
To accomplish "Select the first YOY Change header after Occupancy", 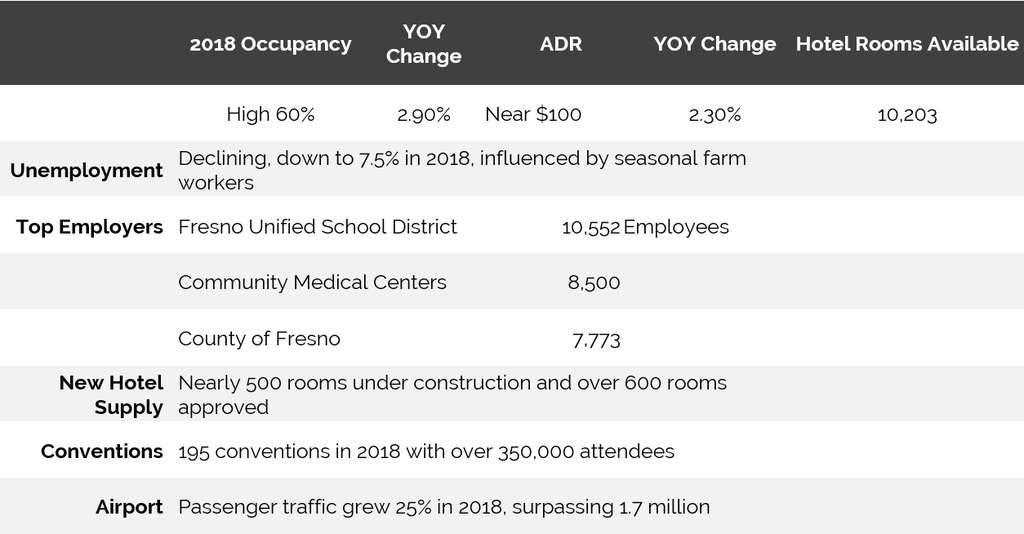I will 423,44.
